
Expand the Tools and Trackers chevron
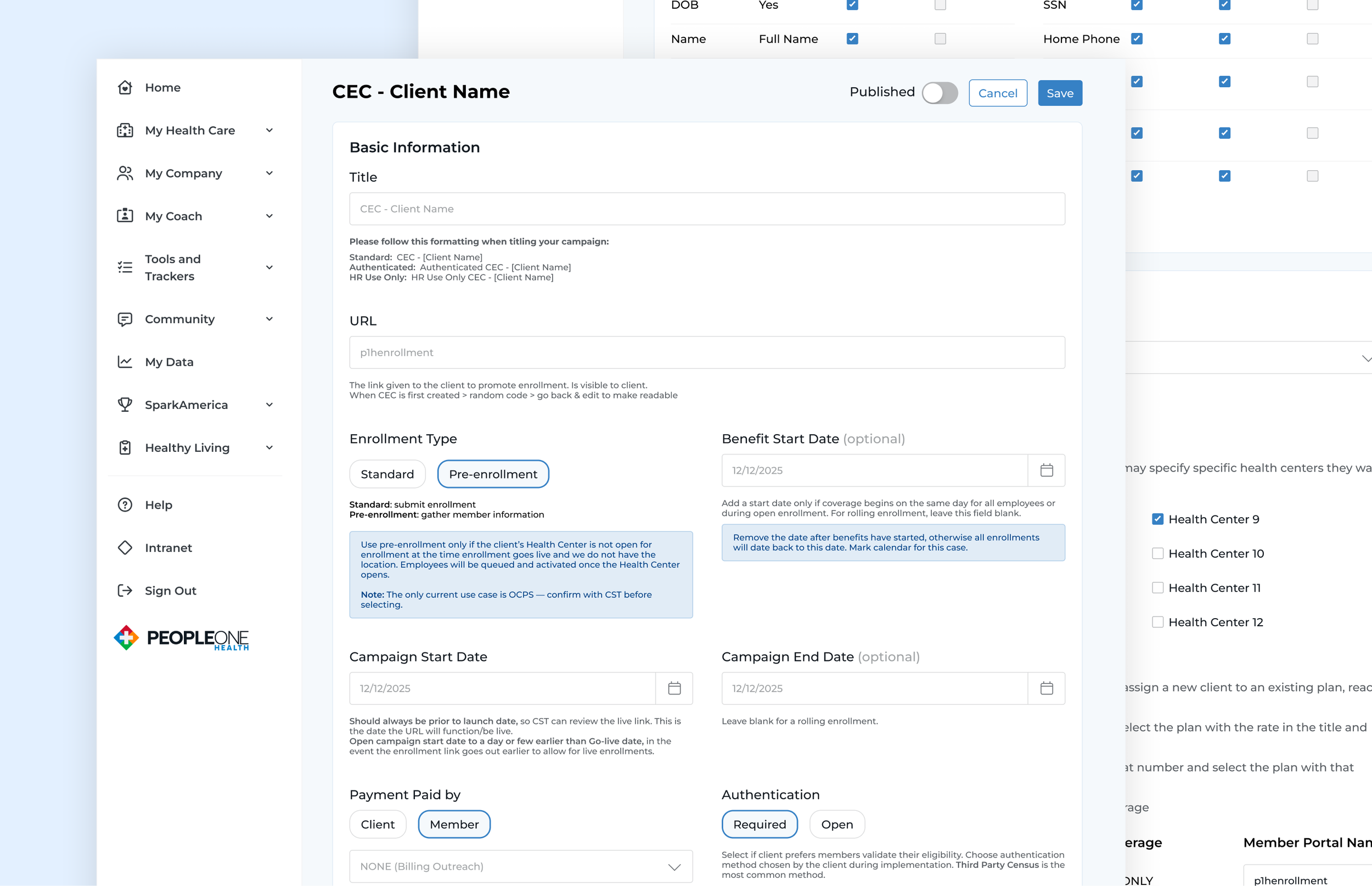(269, 267)
